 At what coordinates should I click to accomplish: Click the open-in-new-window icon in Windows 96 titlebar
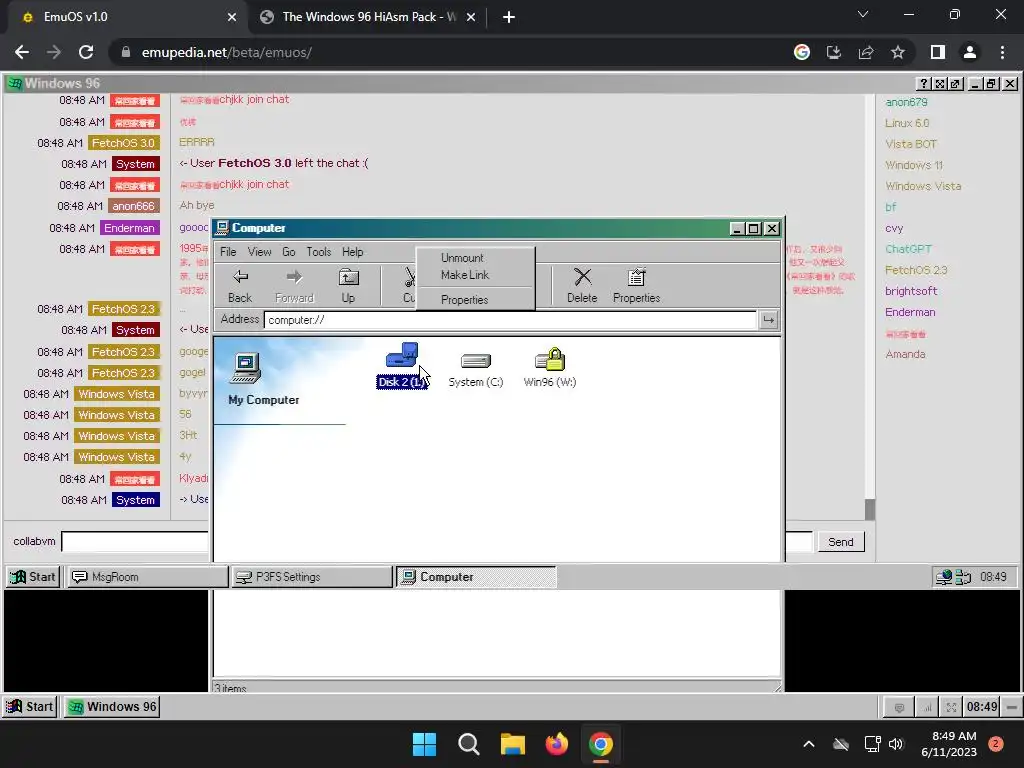(956, 84)
